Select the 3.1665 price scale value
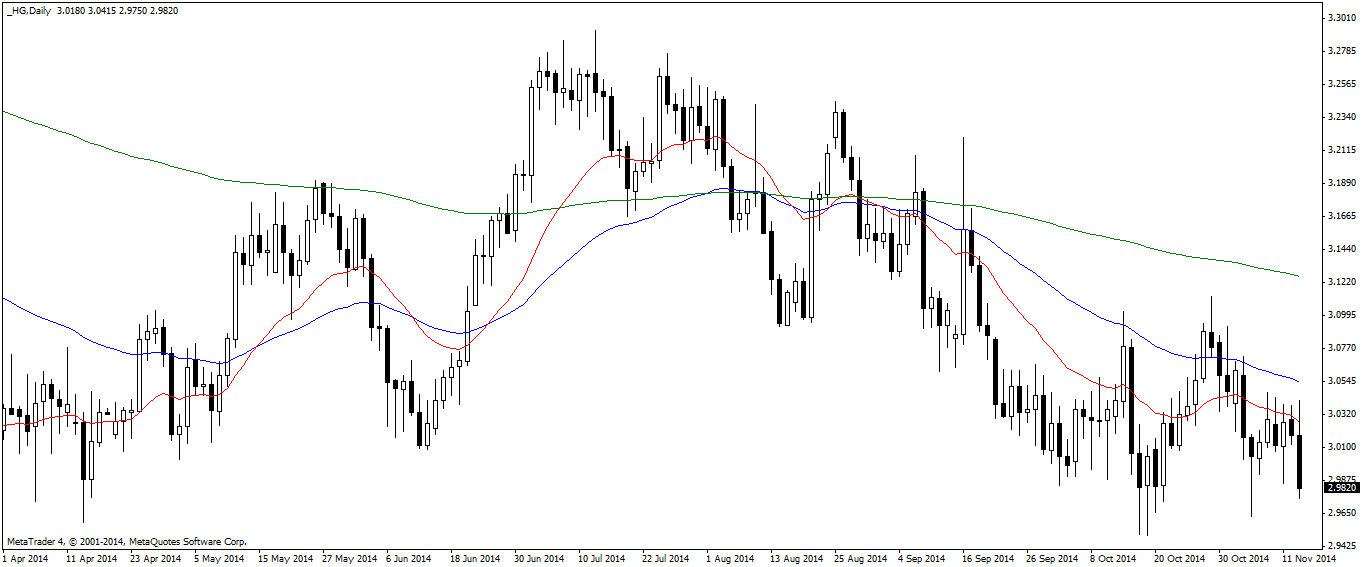Screen dimensions: 1362x567 coord(1341,216)
